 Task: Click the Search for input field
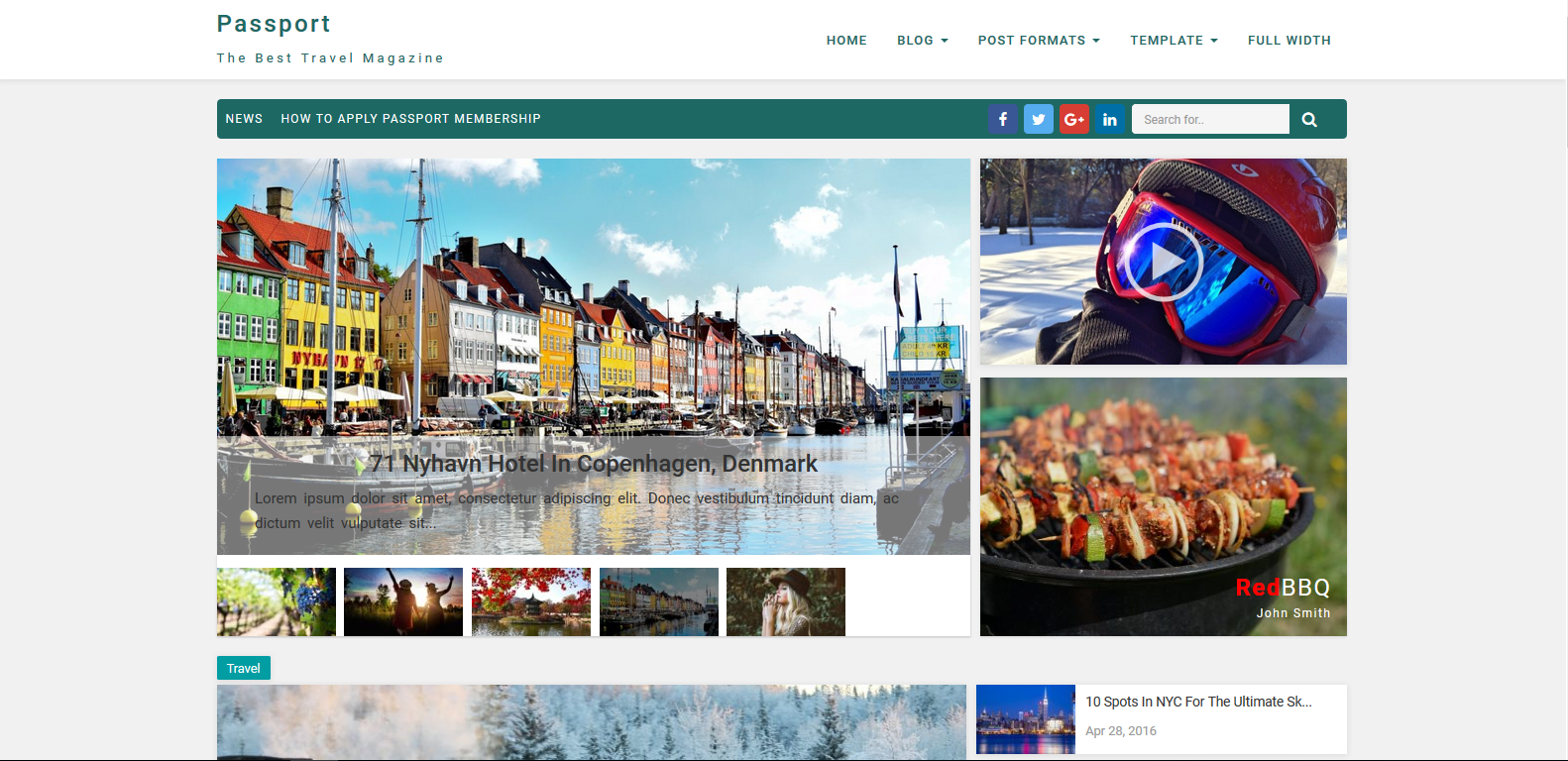click(x=1209, y=119)
